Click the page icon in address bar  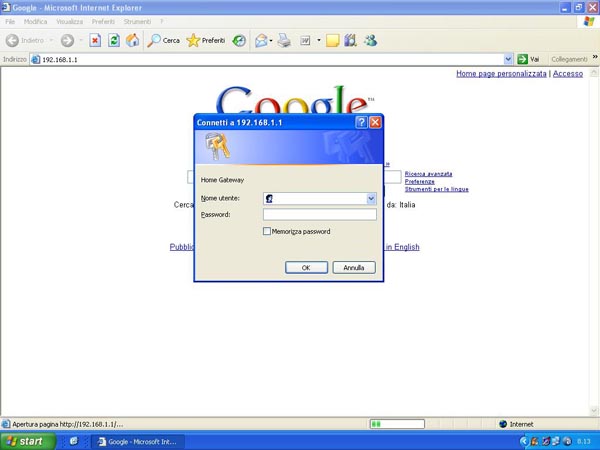click(x=36, y=59)
